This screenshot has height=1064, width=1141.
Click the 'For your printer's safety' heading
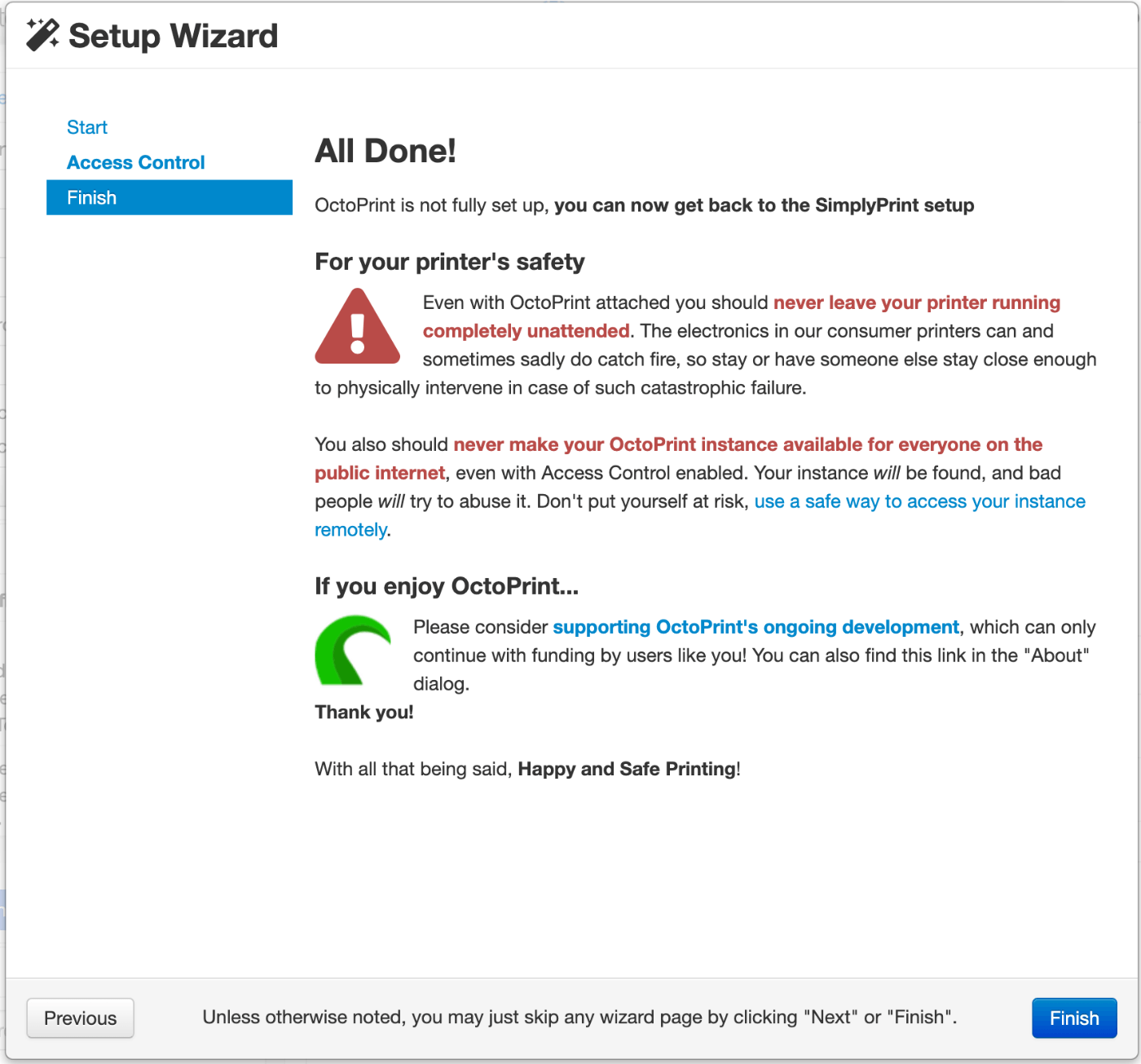click(450, 262)
